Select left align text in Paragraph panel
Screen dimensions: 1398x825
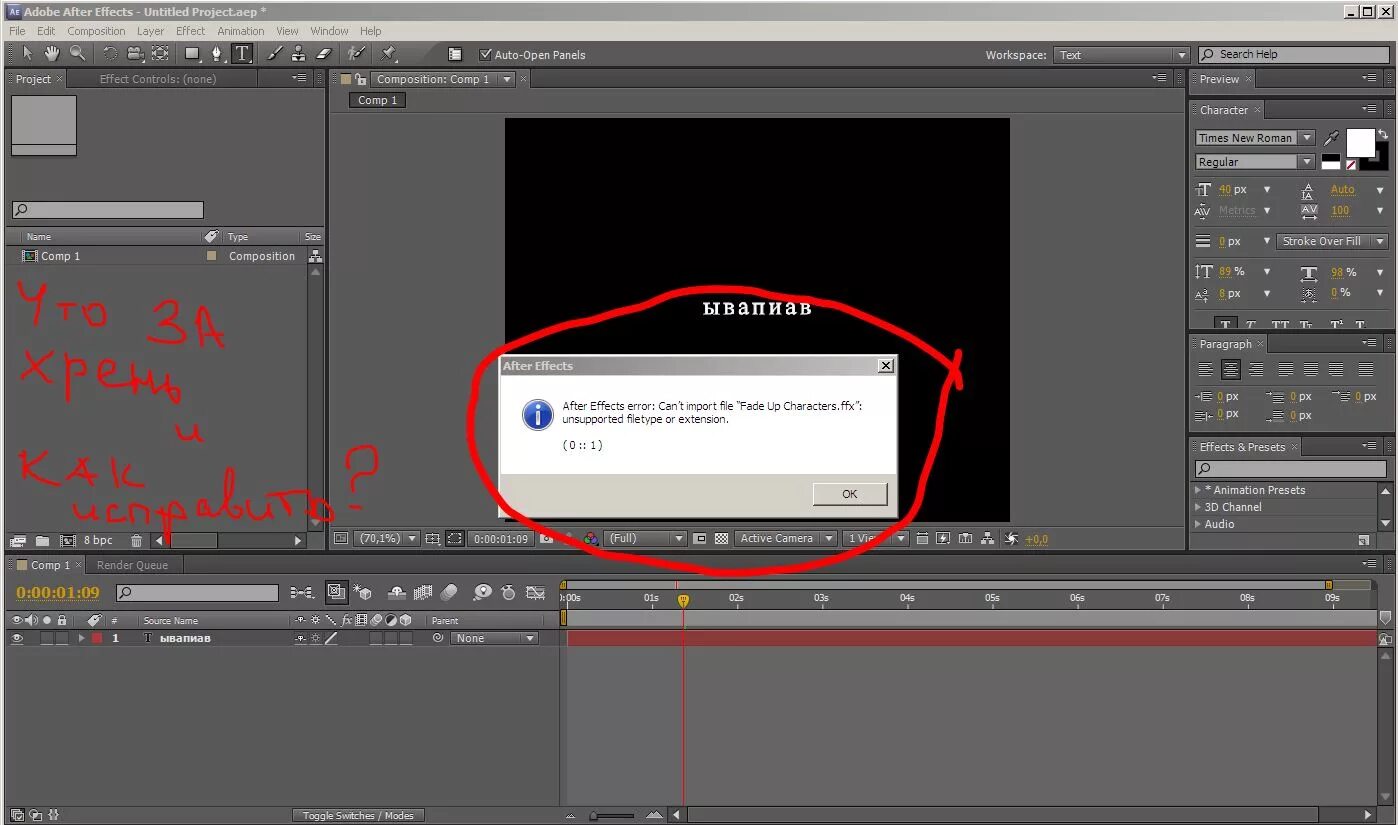click(1205, 369)
